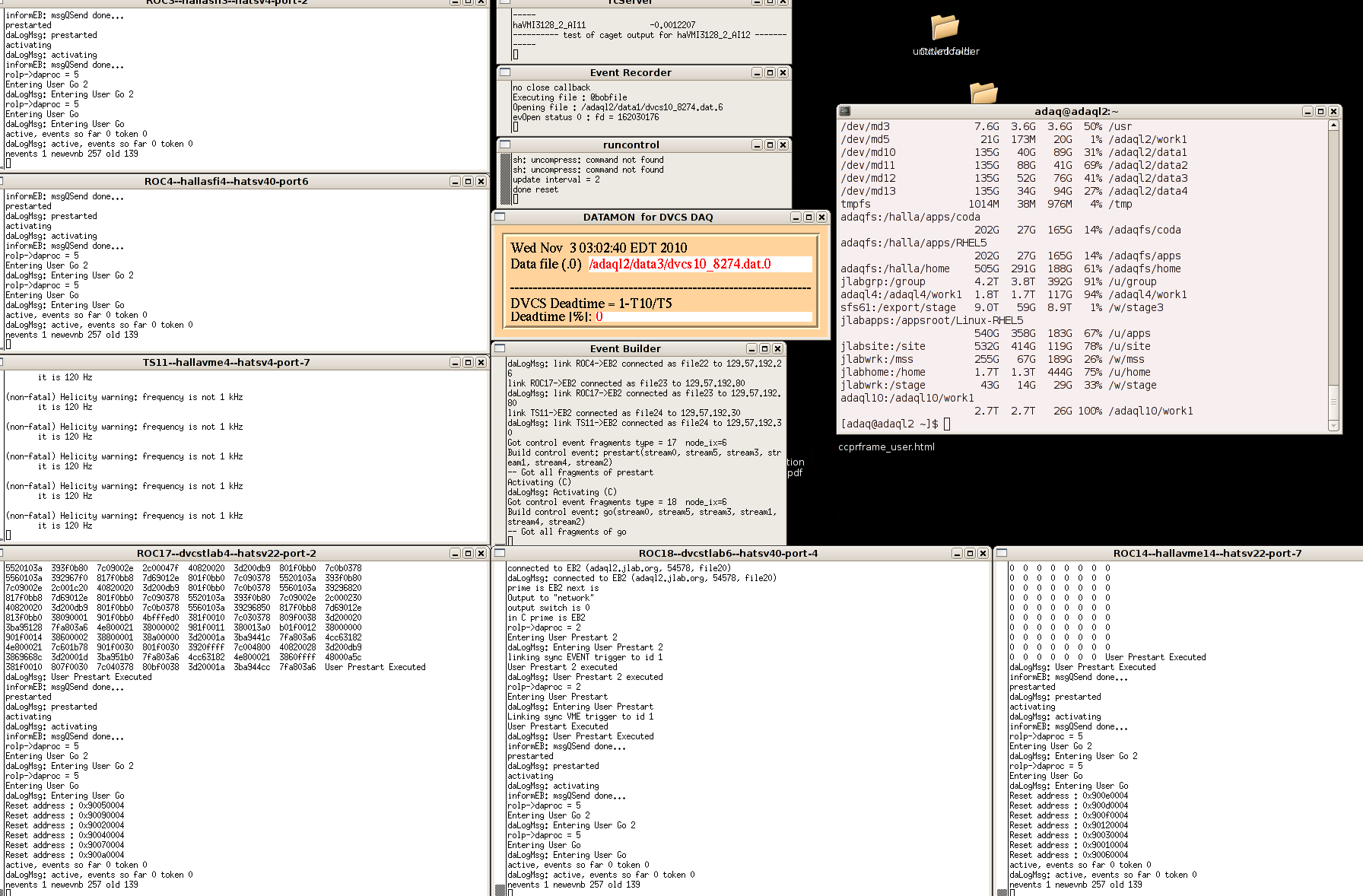
Task: Focus the ROC14--hallavme14--hatsv22-port-7 title bar
Action: tap(1207, 553)
